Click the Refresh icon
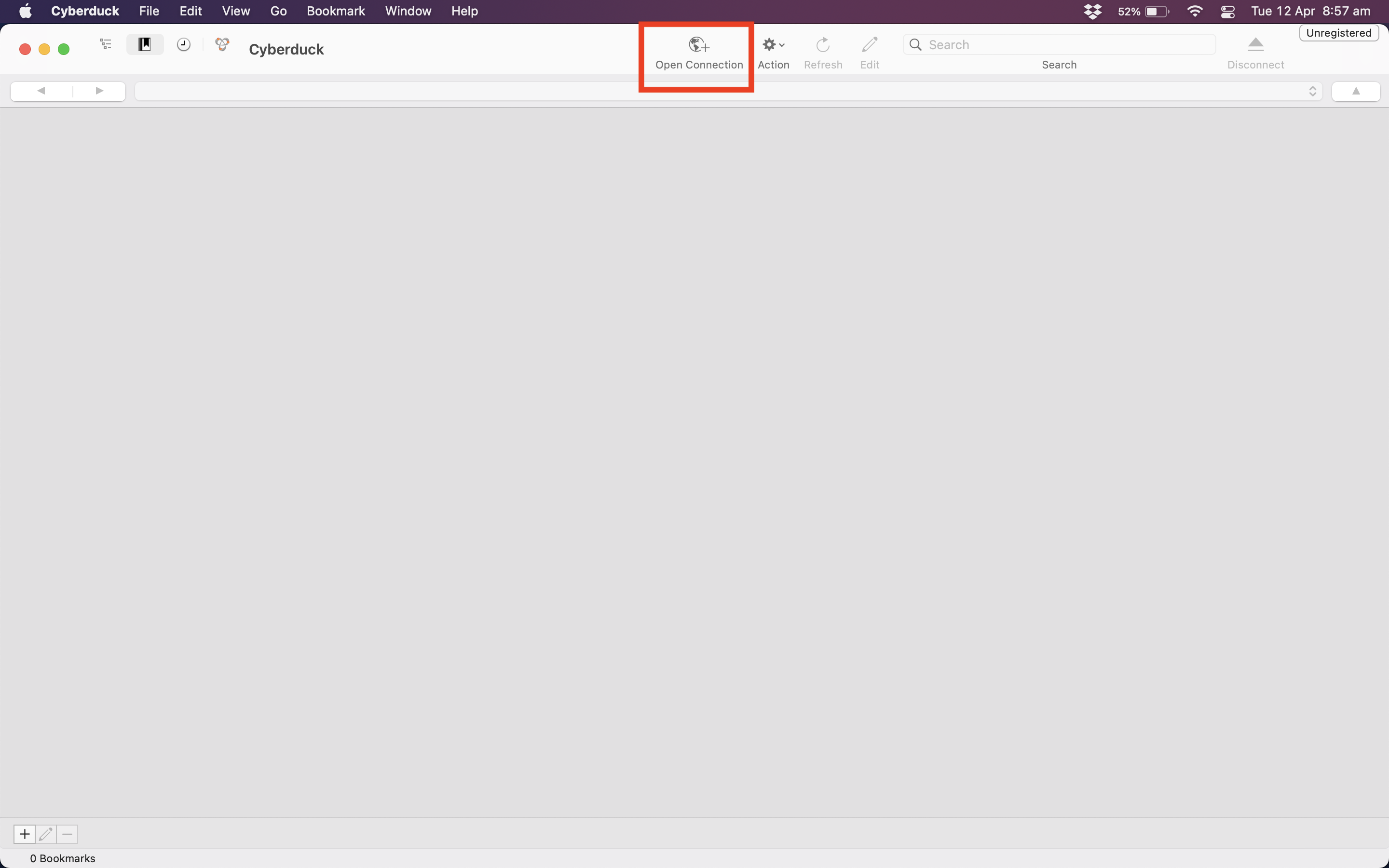 [822, 44]
